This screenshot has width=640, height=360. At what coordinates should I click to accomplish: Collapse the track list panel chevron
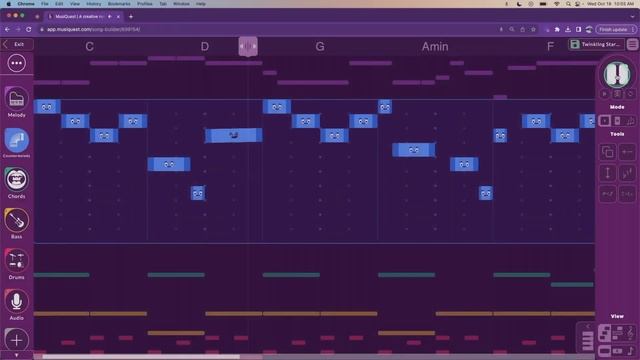click(x=588, y=326)
